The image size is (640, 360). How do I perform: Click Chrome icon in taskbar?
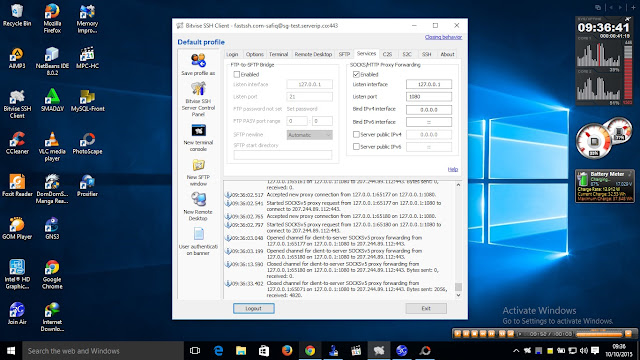coord(310,351)
